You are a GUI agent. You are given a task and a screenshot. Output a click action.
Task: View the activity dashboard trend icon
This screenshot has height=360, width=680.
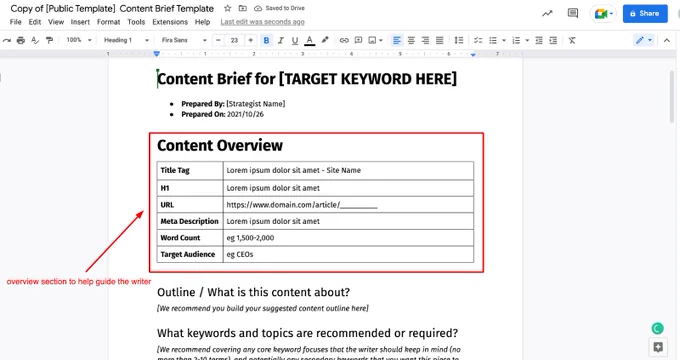point(547,13)
